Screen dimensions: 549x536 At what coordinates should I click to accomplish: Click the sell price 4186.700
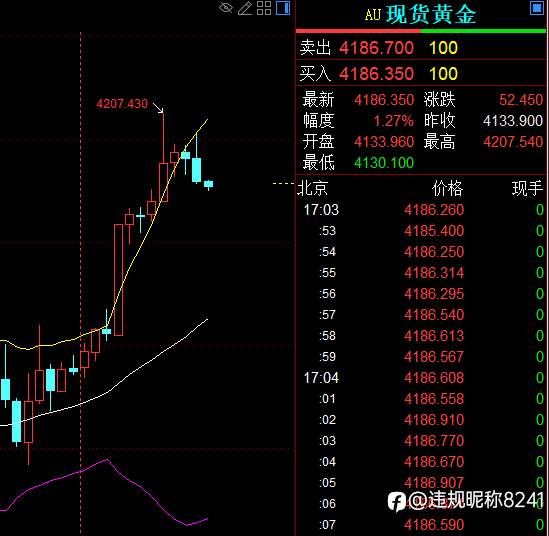(376, 48)
